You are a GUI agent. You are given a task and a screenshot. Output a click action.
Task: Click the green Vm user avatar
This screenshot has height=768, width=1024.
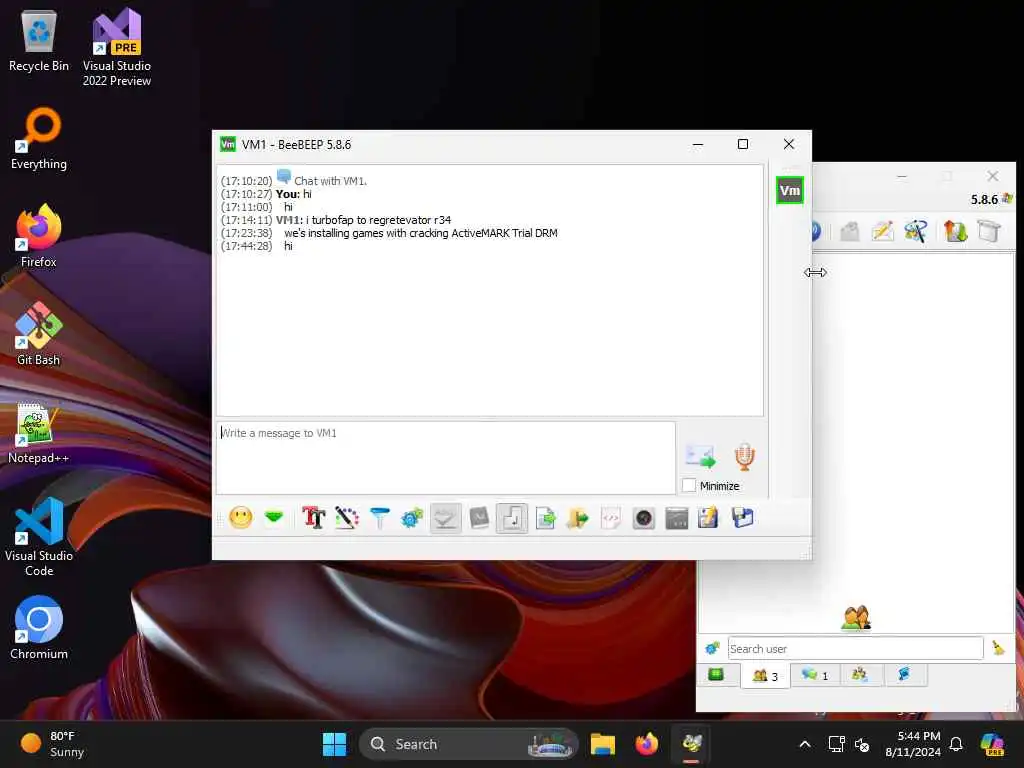click(x=790, y=190)
